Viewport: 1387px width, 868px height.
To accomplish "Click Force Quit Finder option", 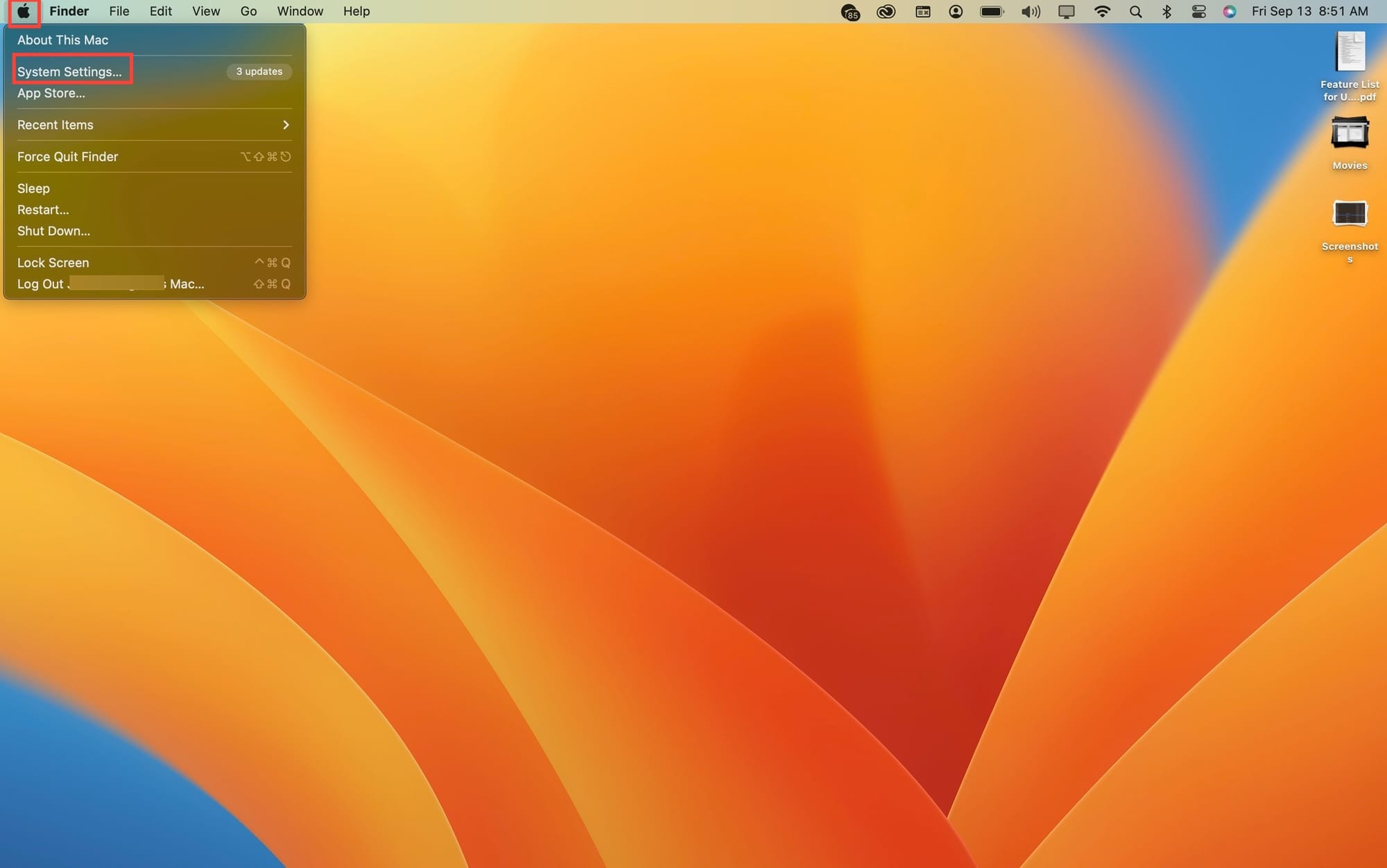I will pos(68,157).
